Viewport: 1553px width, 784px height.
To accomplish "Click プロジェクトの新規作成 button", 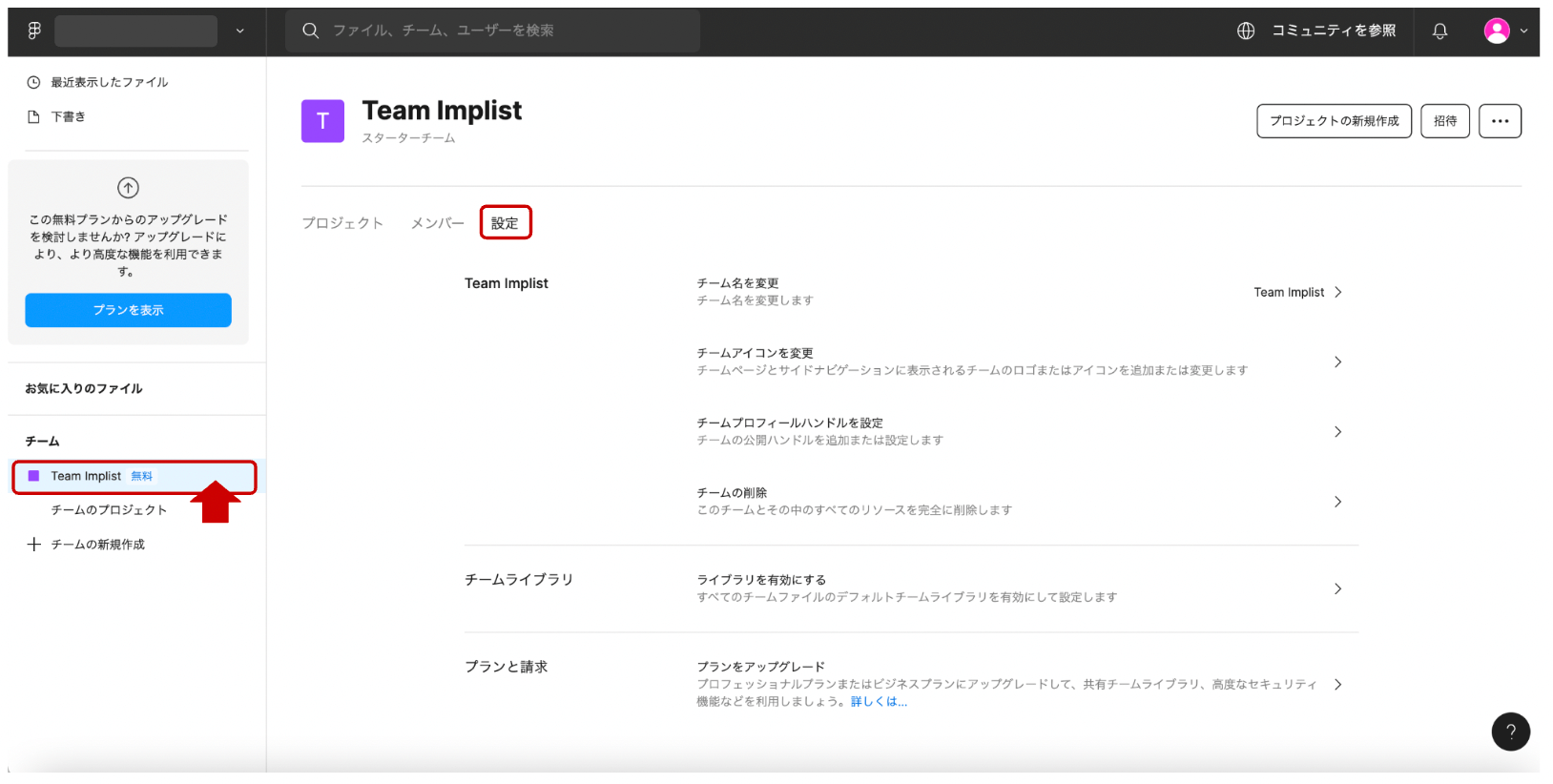I will (x=1334, y=121).
